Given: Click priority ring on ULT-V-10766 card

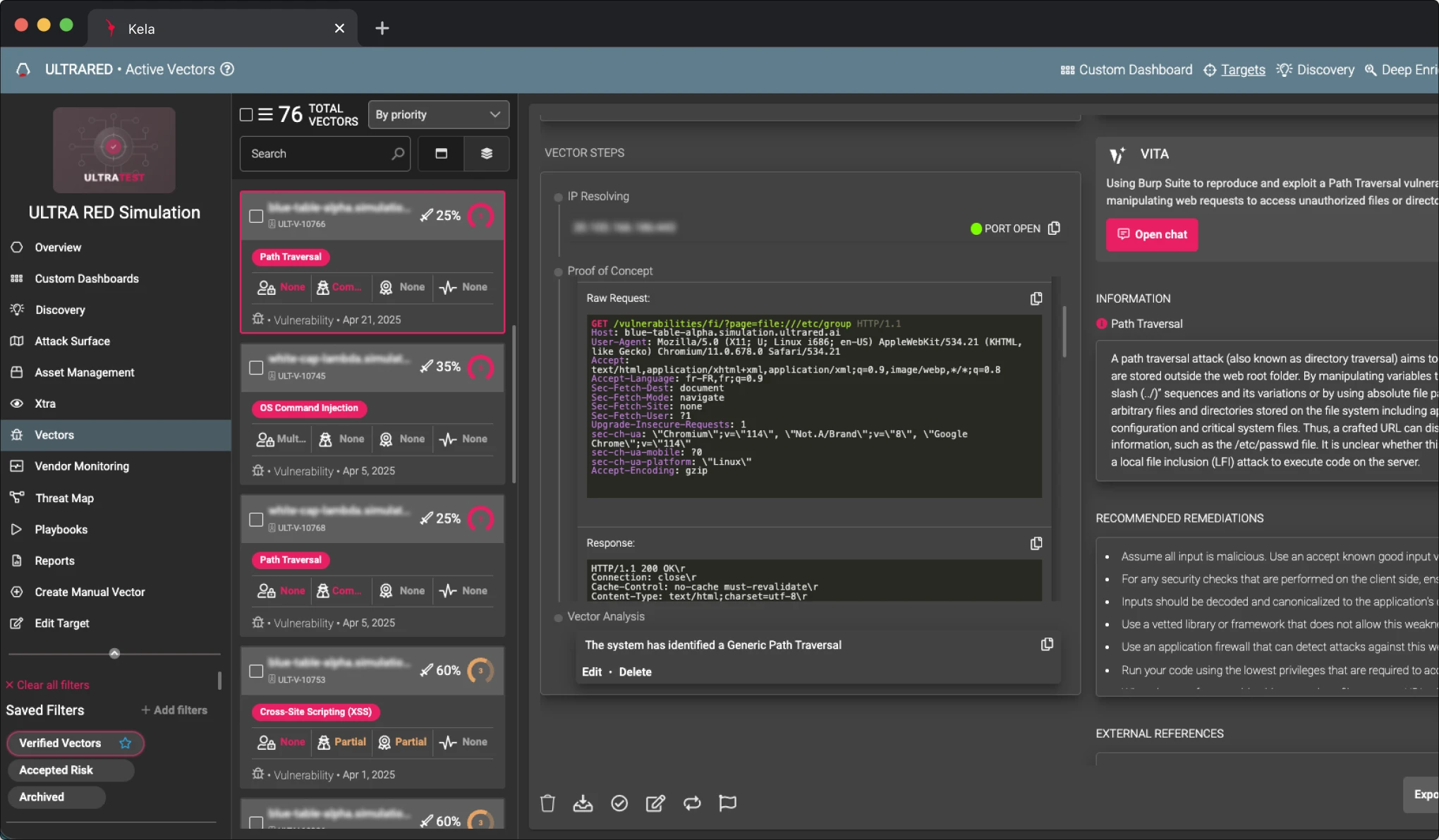Looking at the screenshot, I should coord(481,215).
